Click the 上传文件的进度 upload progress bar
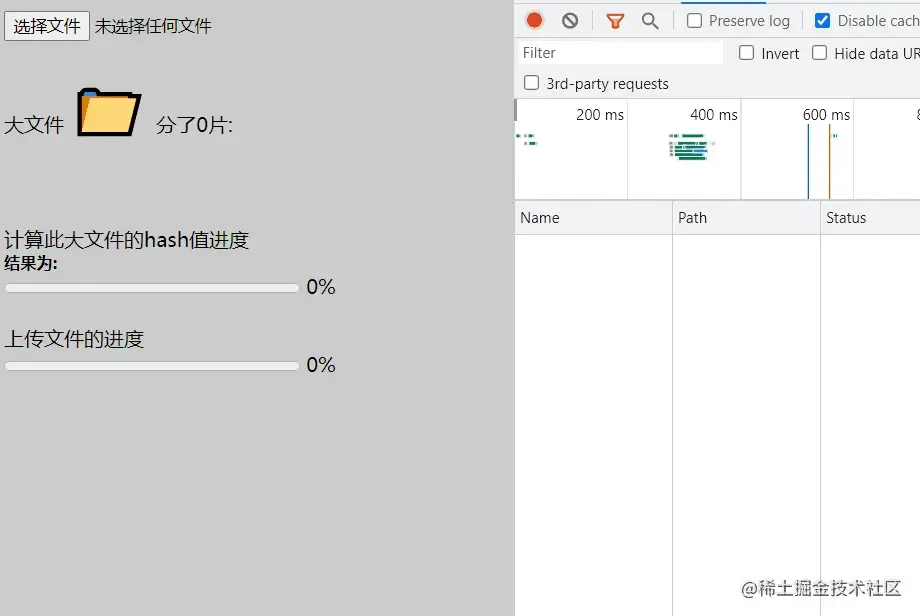Image resolution: width=920 pixels, height=616 pixels. point(152,366)
